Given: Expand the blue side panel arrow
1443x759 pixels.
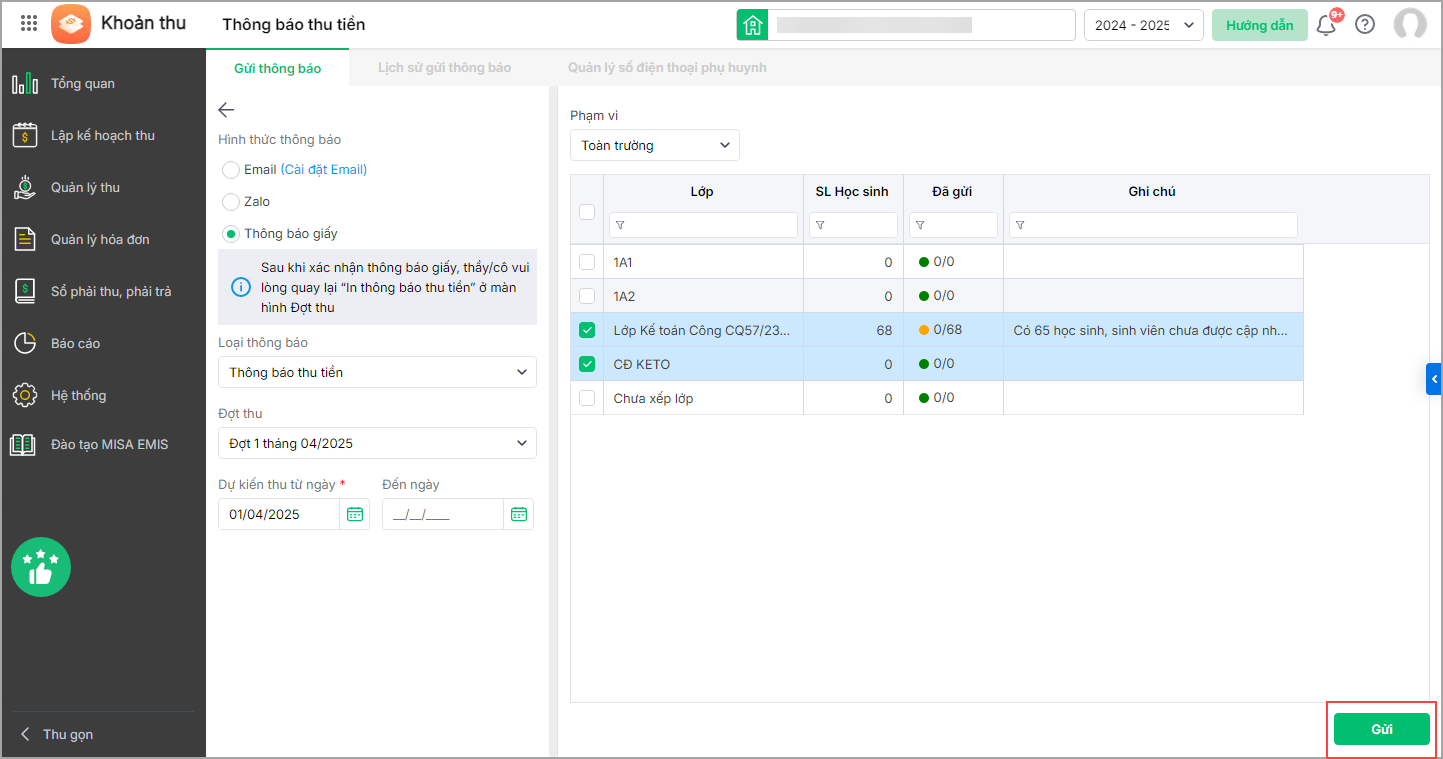Looking at the screenshot, I should click(1434, 379).
